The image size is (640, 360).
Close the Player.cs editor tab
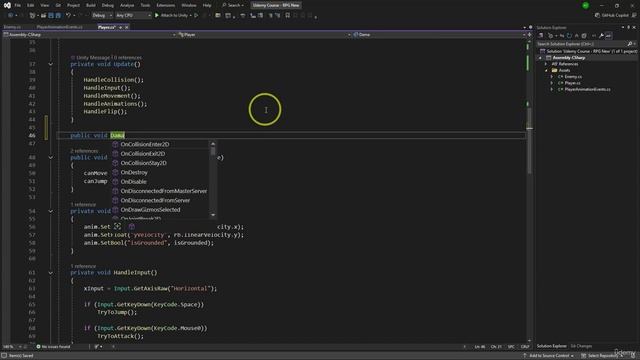click(127, 27)
